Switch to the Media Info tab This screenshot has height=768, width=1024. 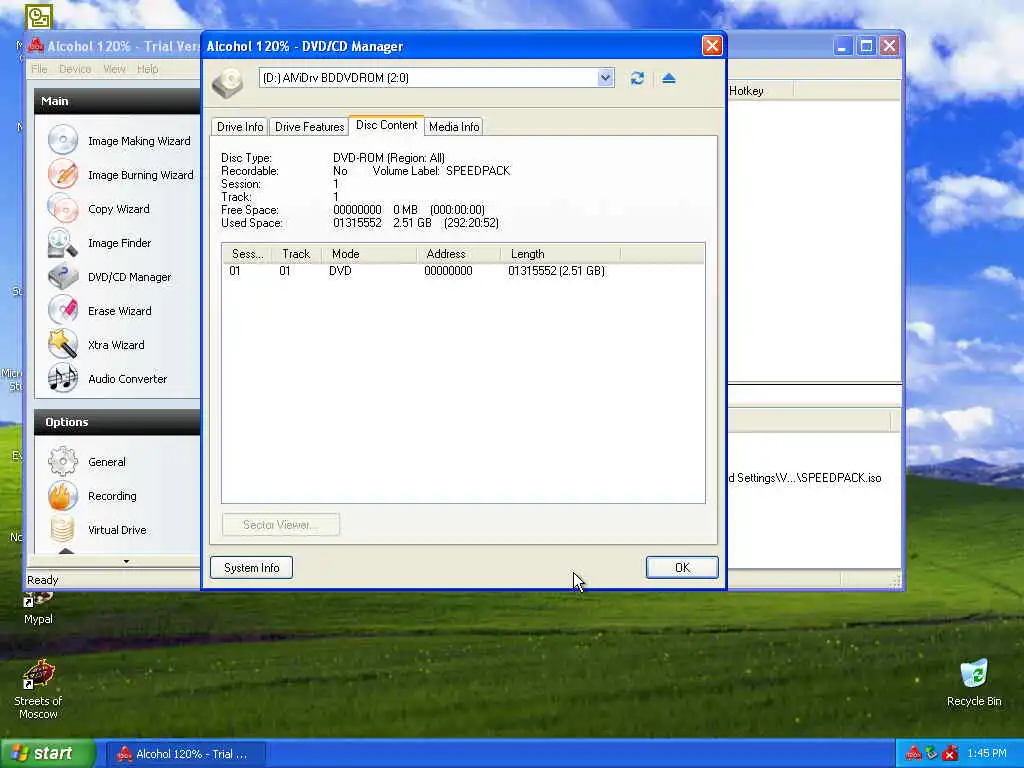[x=454, y=127]
